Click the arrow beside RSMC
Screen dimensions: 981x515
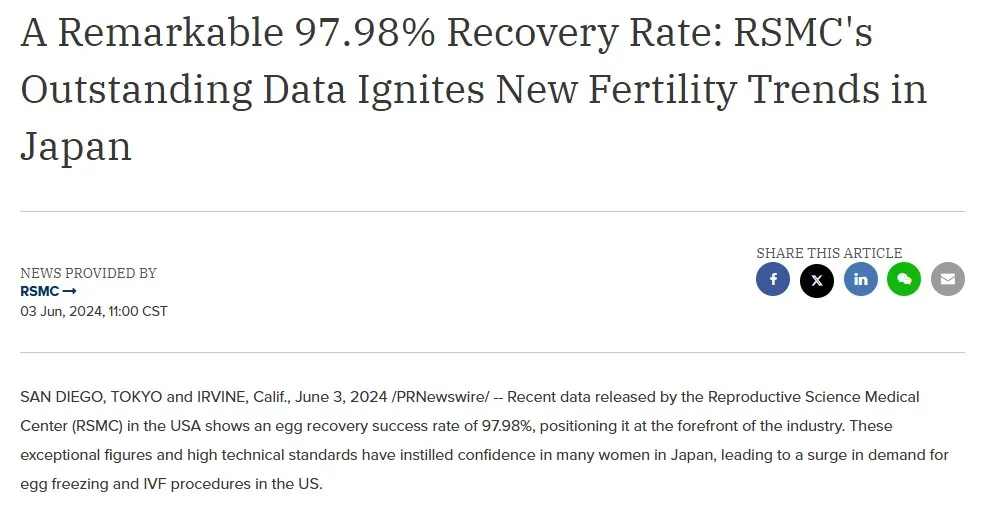(x=69, y=292)
